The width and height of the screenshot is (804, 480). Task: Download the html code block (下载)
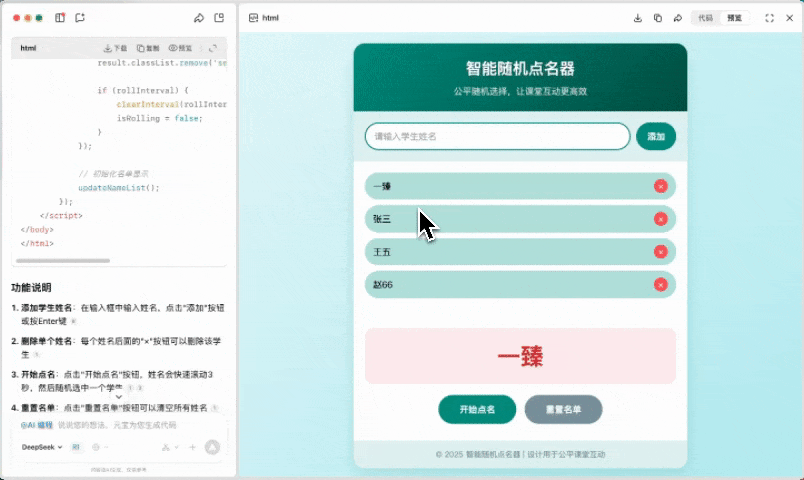[115, 48]
